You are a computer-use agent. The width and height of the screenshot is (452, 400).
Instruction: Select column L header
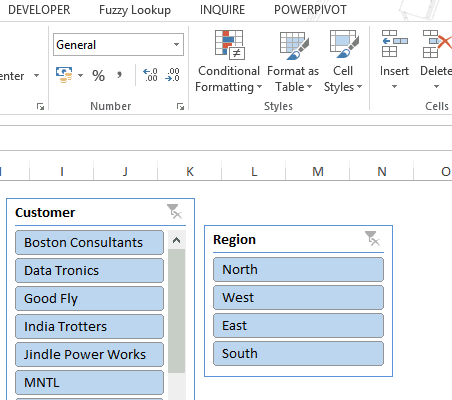pos(254,171)
